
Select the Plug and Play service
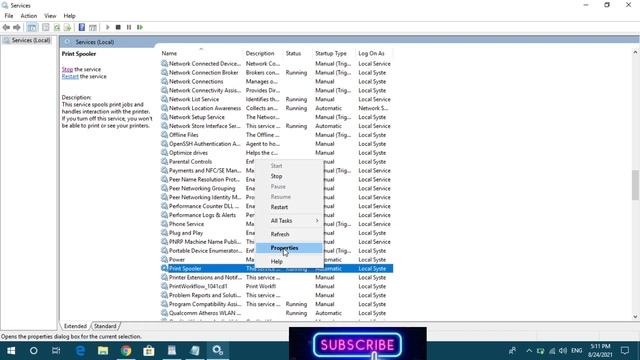(207, 233)
